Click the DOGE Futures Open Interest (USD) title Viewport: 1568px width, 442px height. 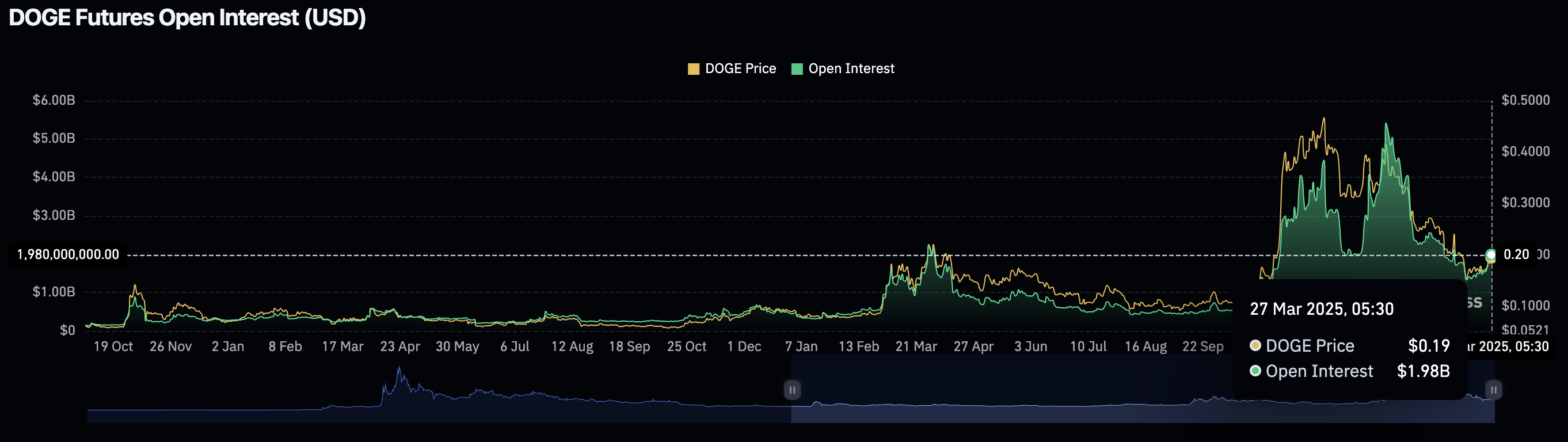188,18
